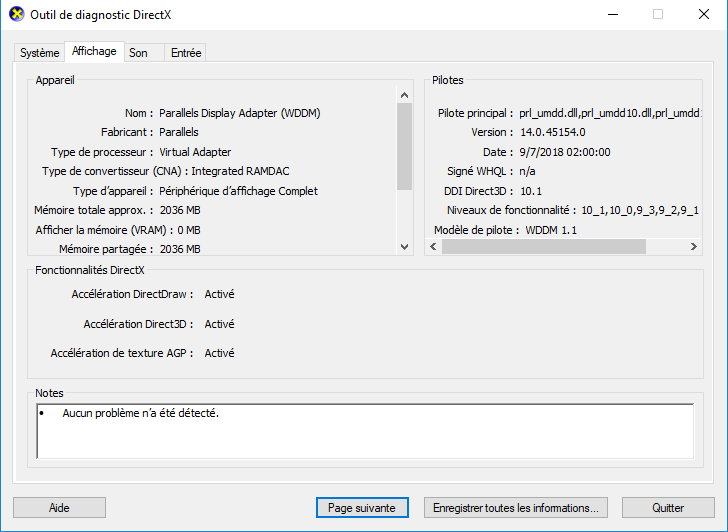This screenshot has height=532, width=728.
Task: Click the Pilote principal prl_umdd.dll value
Action: tap(610, 113)
